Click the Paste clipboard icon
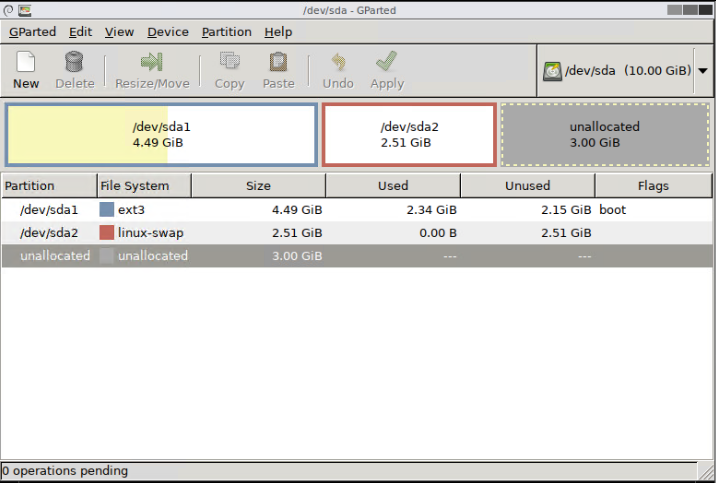This screenshot has width=716, height=483. click(278, 62)
